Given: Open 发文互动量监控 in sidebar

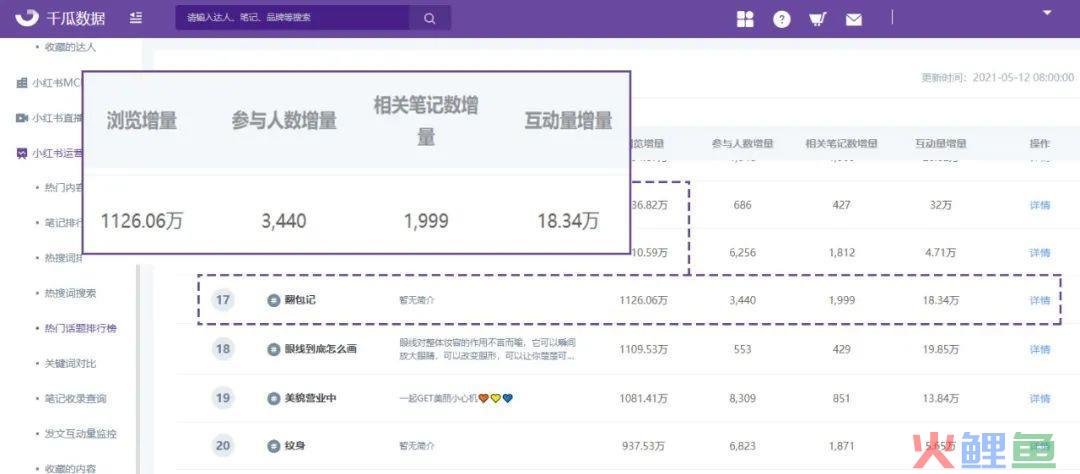Looking at the screenshot, I should coord(80,433).
